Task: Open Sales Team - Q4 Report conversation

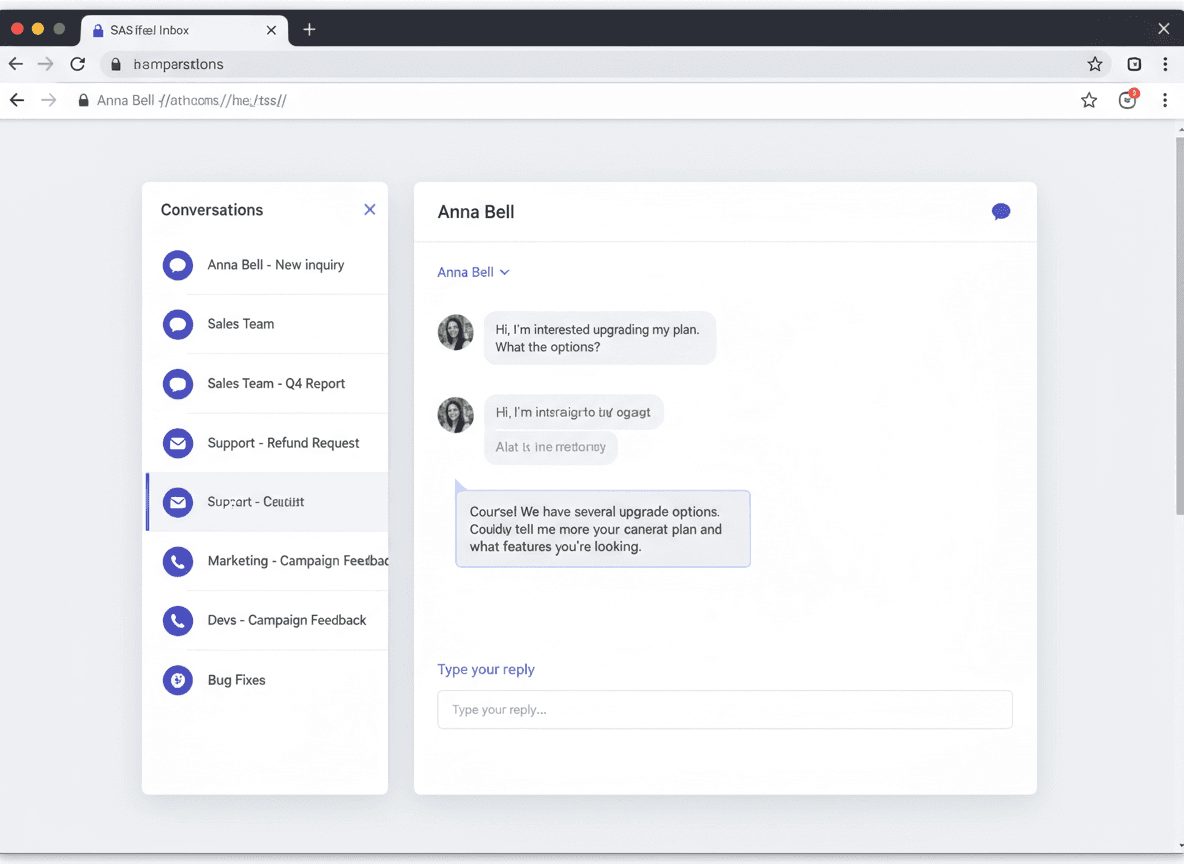Action: coord(275,383)
